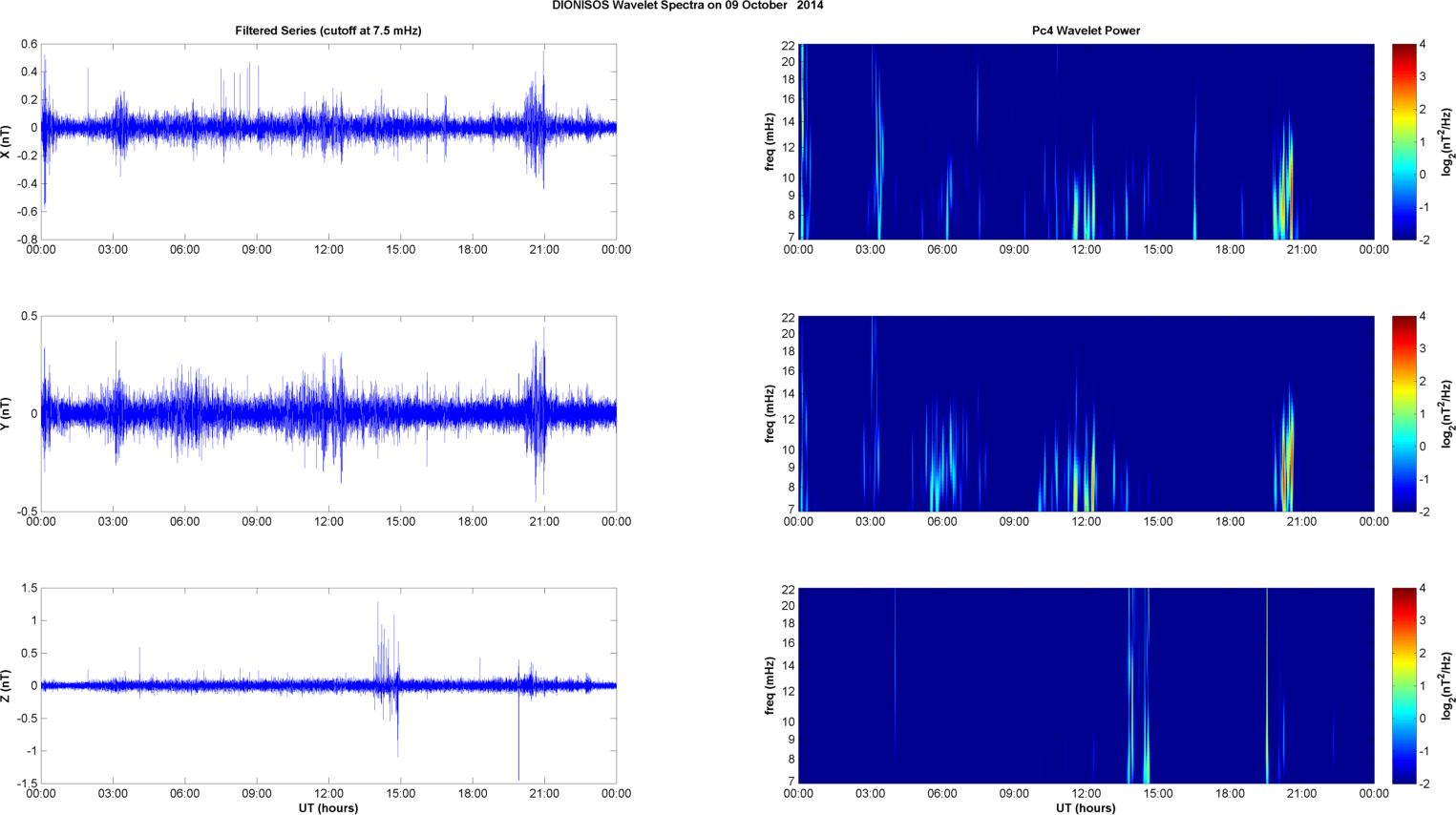Click "log2(nT²/Hz)" label on Y-component colorbar
This screenshot has height=815, width=1456.
click(x=1447, y=414)
